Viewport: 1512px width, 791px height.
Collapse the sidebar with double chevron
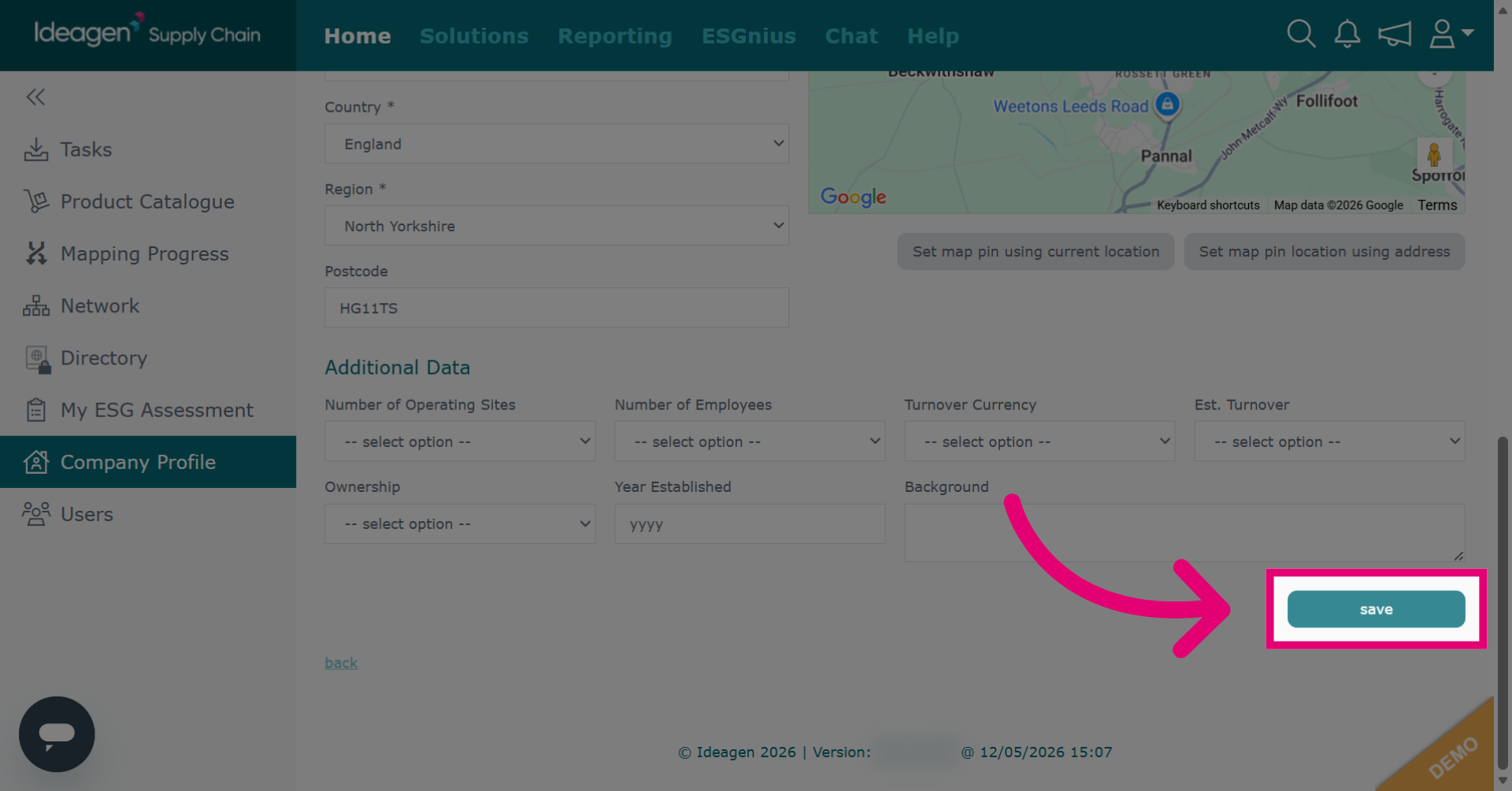(35, 97)
